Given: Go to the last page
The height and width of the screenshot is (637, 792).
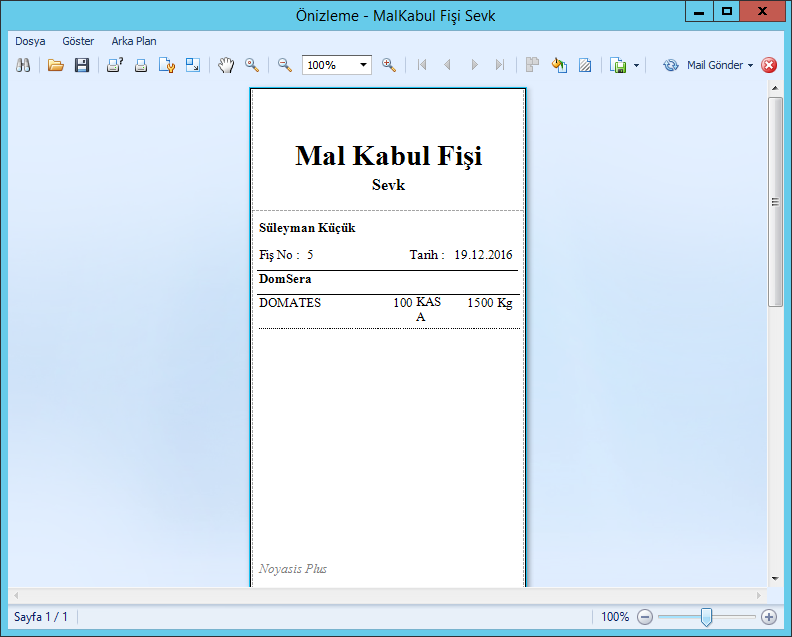Looking at the screenshot, I should click(x=500, y=65).
